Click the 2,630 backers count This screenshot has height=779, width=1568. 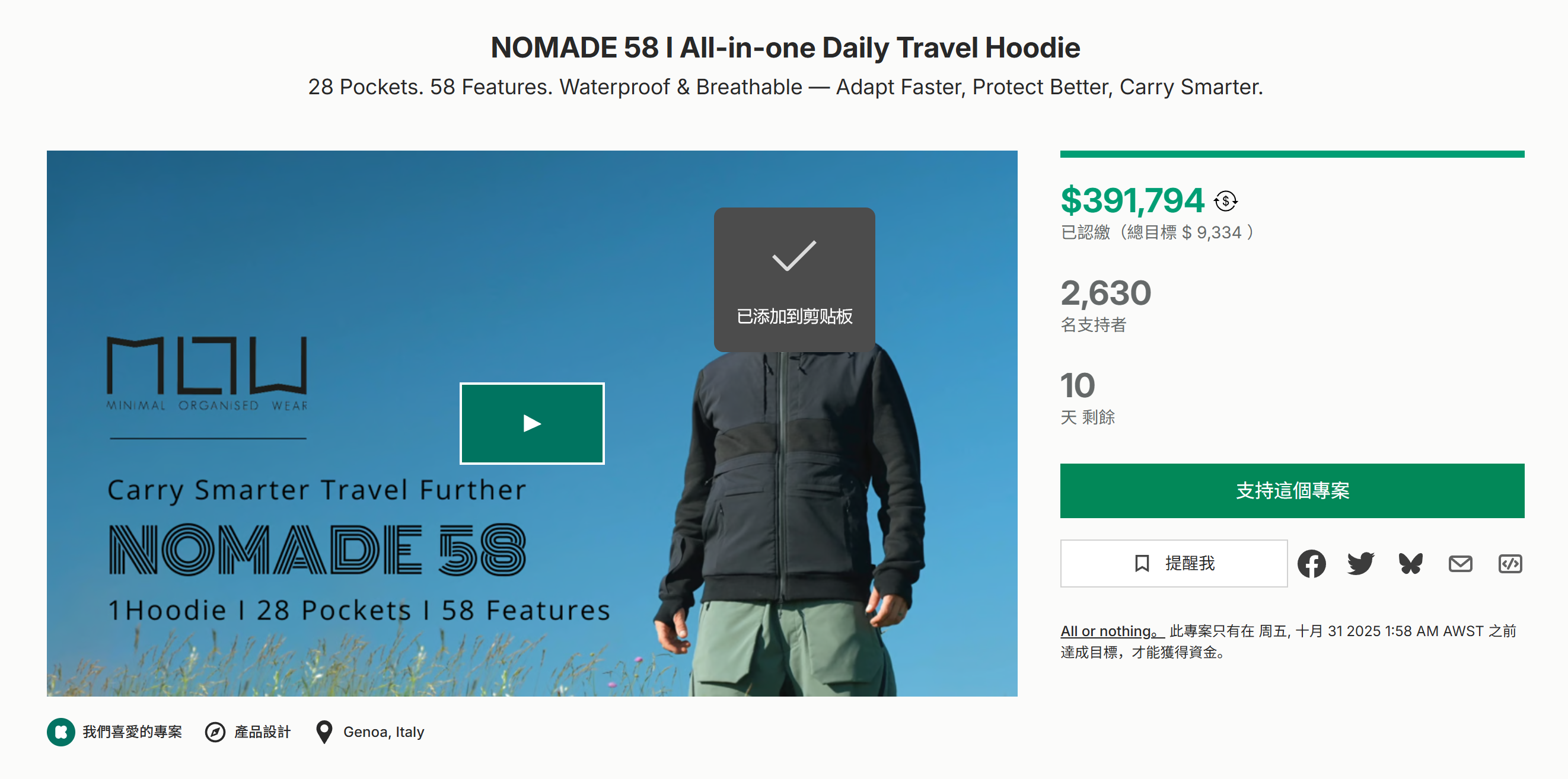(1105, 293)
